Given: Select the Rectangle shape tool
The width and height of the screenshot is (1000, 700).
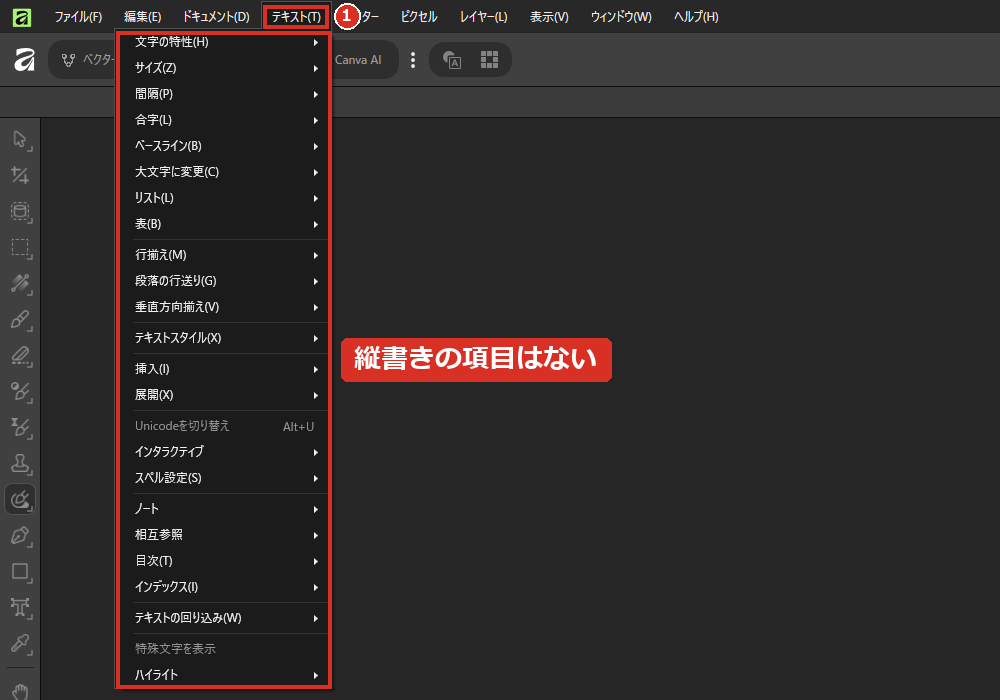Looking at the screenshot, I should 20,572.
